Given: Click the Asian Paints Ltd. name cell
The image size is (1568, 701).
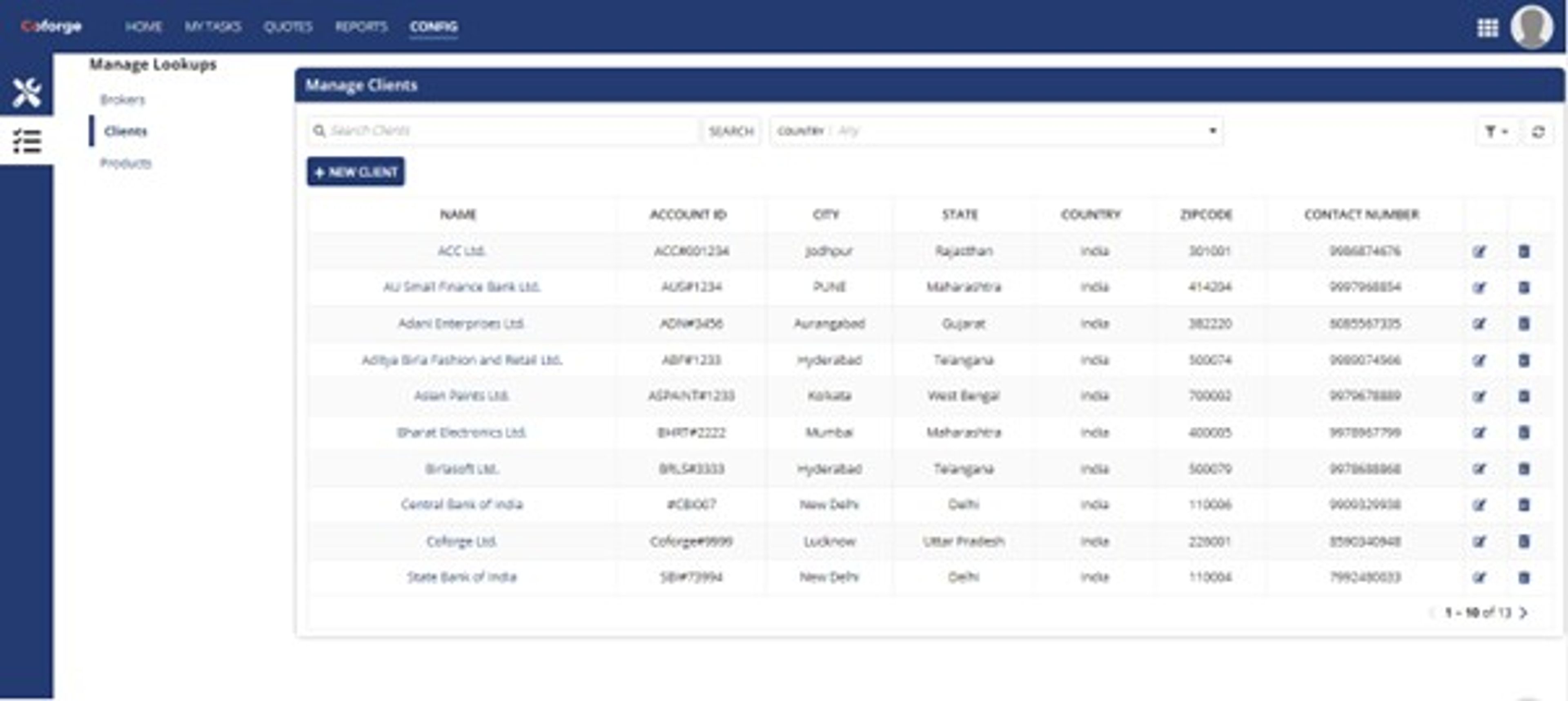Looking at the screenshot, I should click(461, 396).
